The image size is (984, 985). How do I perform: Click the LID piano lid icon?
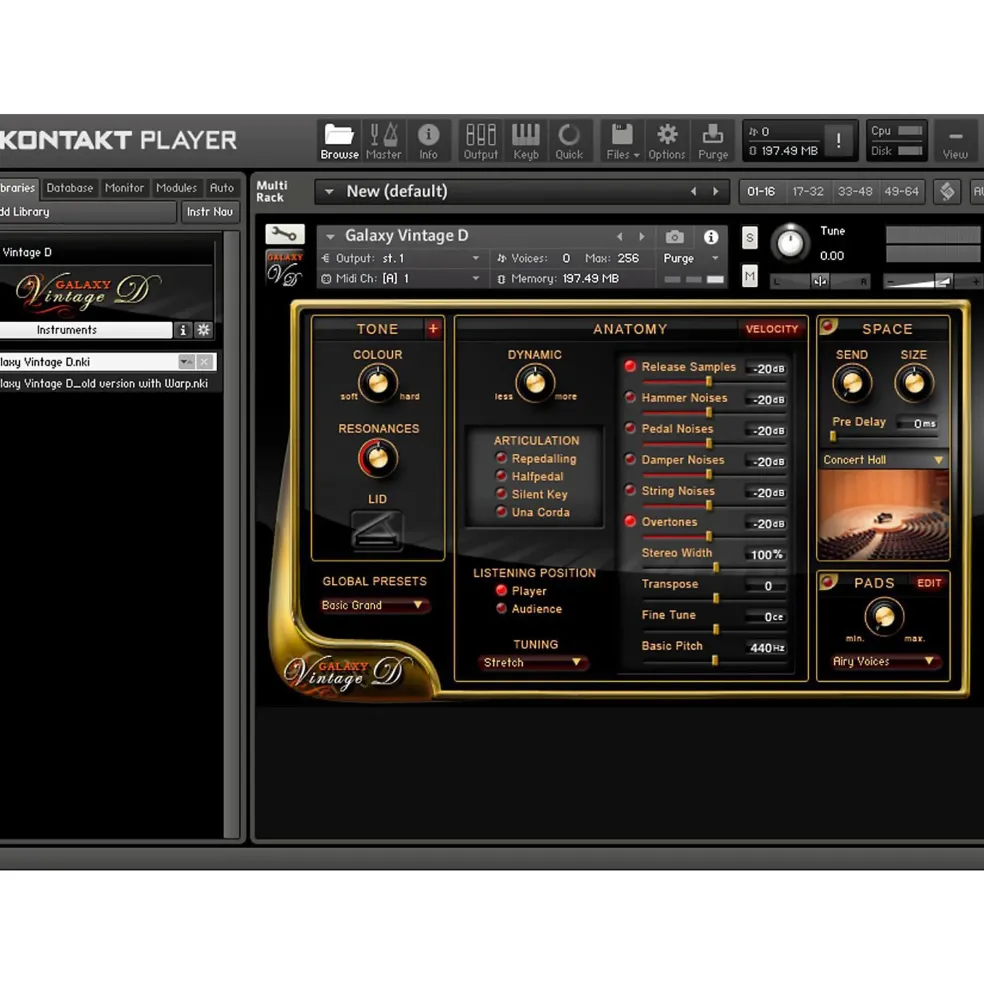(x=376, y=531)
